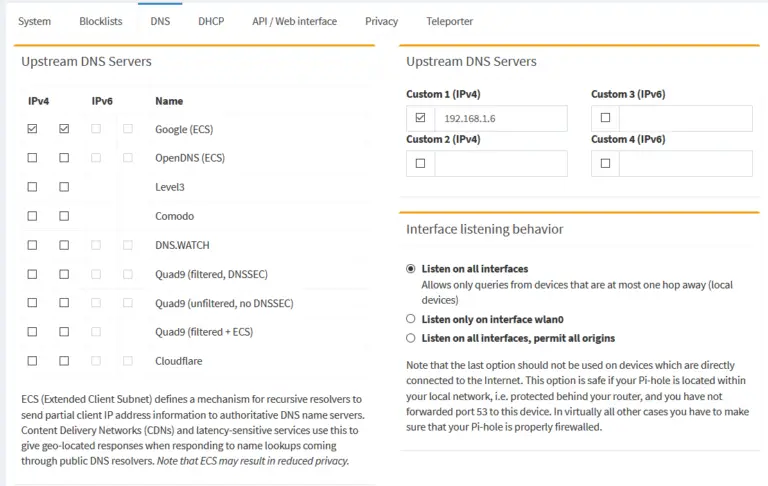Choose Listen on all interfaces, permit all origins
Viewport: 768px width, 486px height.
411,338
